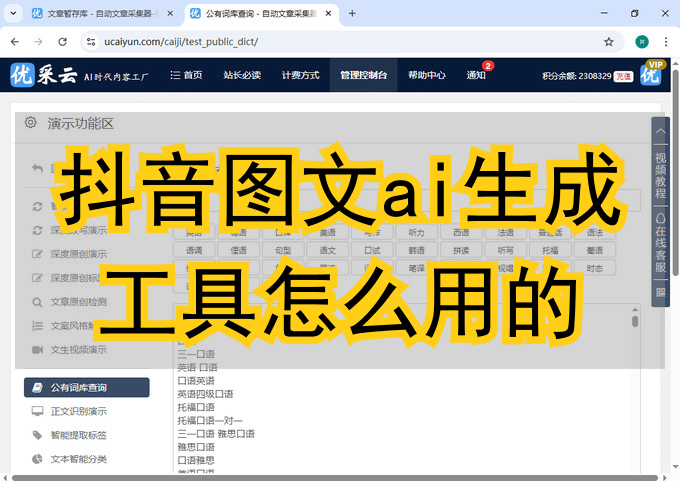Click the bookmark star in address bar

609,42
